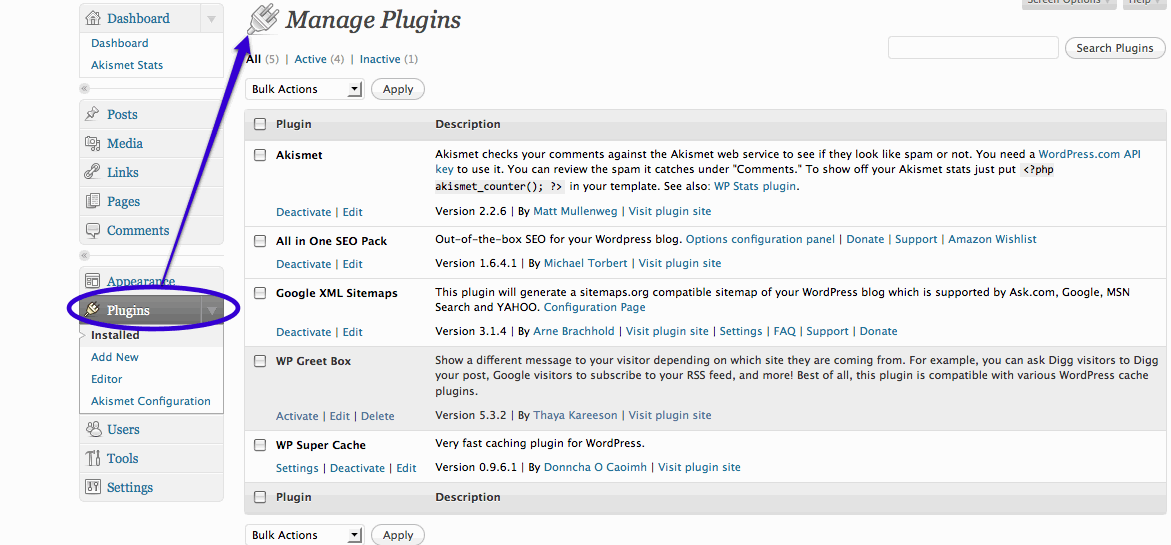The image size is (1171, 545).
Task: Click the Media icon in sidebar
Action: tap(93, 143)
